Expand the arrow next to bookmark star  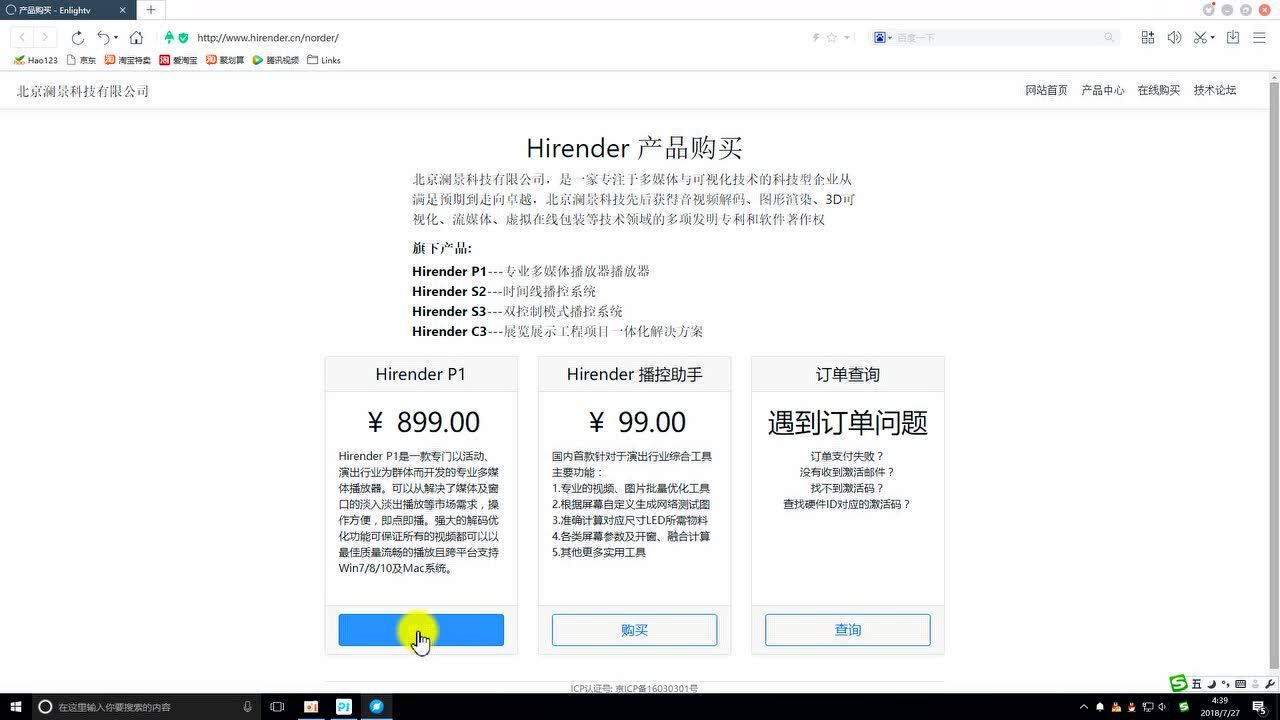[x=847, y=37]
